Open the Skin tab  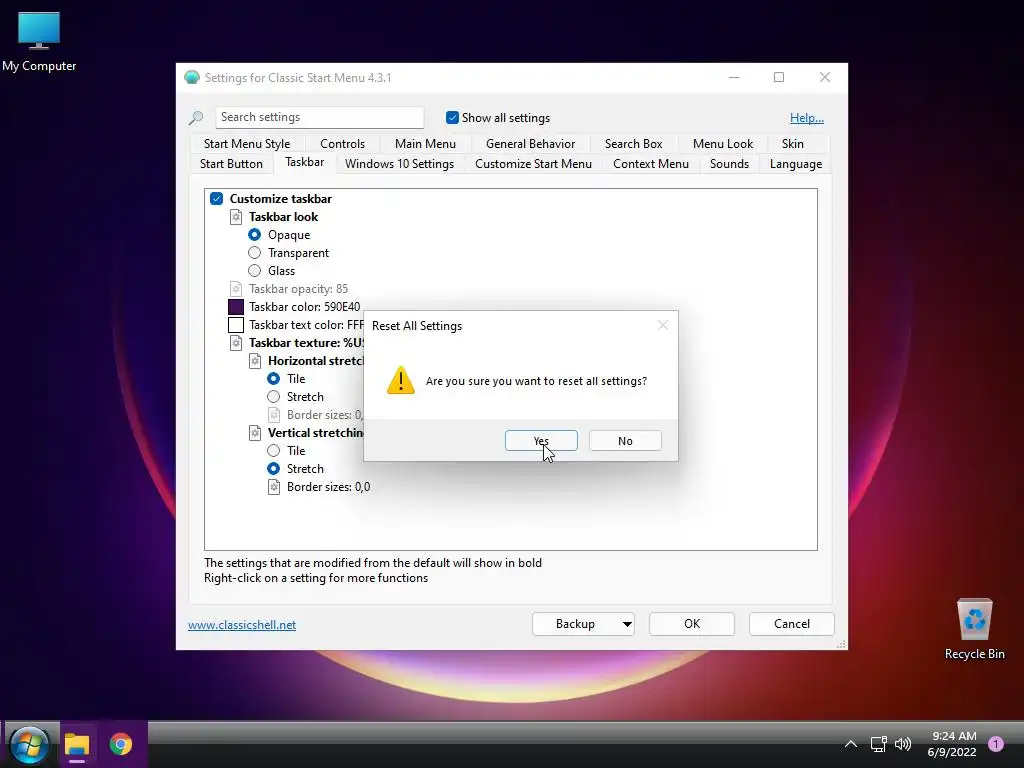tap(793, 144)
